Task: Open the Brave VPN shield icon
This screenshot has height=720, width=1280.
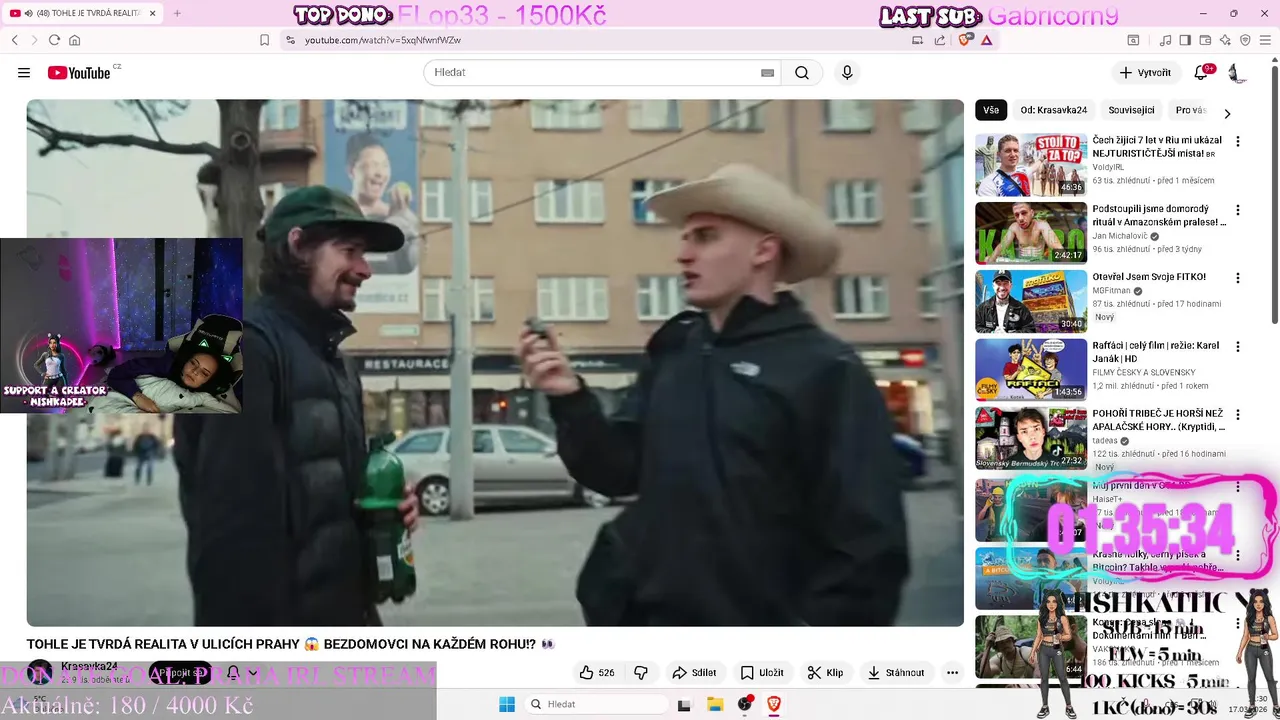Action: pyautogui.click(x=1245, y=40)
